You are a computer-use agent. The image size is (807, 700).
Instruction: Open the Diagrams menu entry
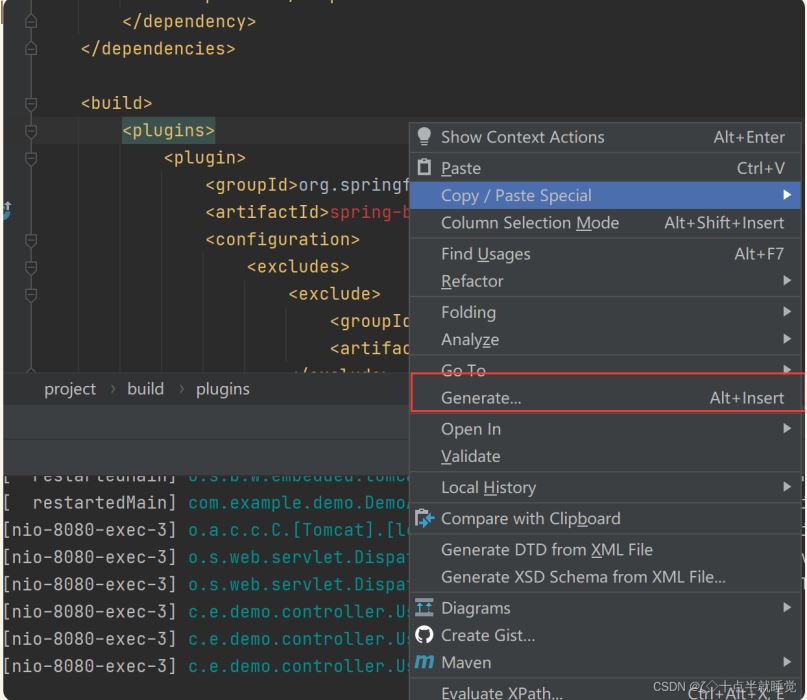605,608
